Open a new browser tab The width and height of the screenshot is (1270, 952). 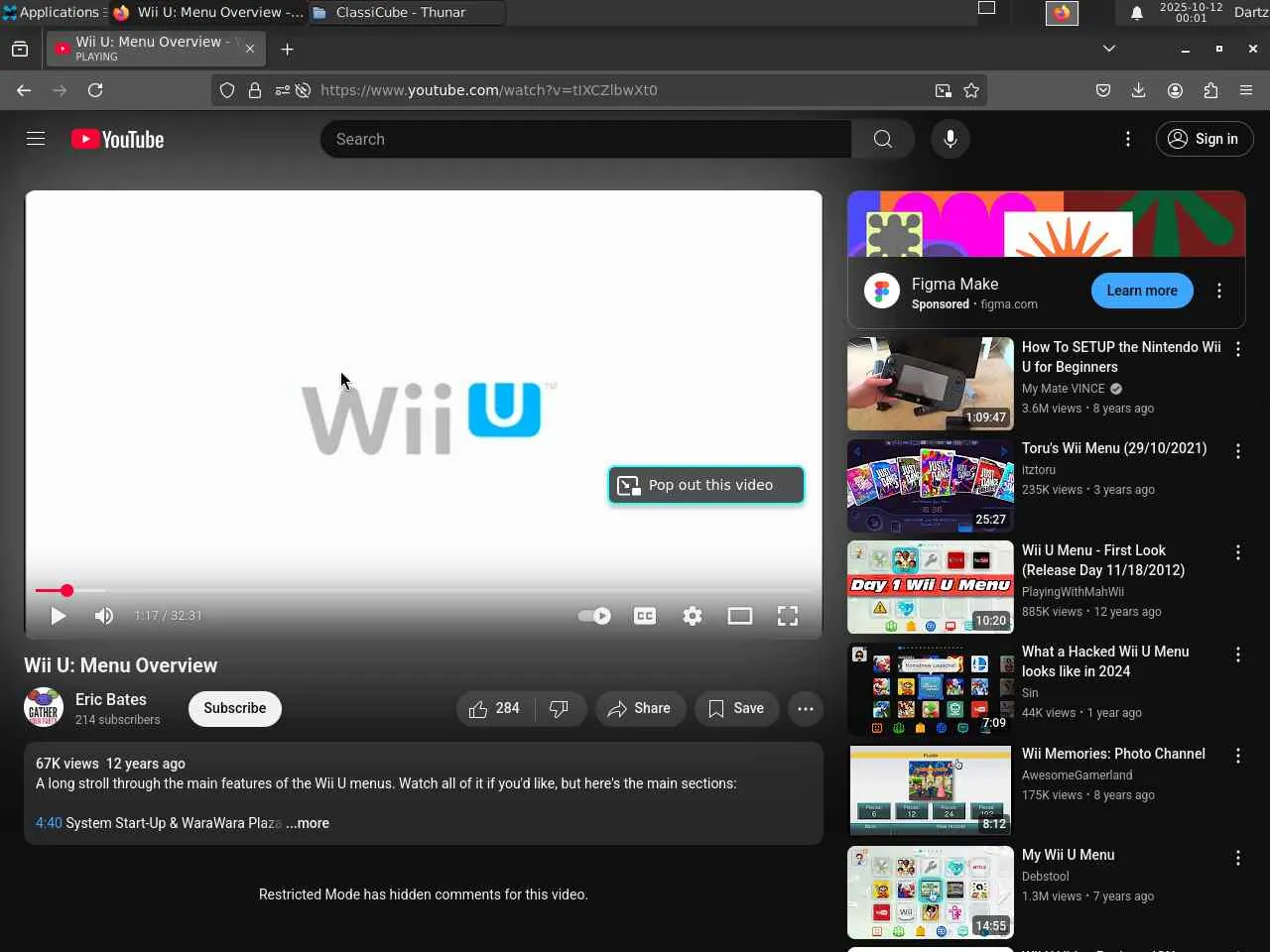tap(287, 49)
